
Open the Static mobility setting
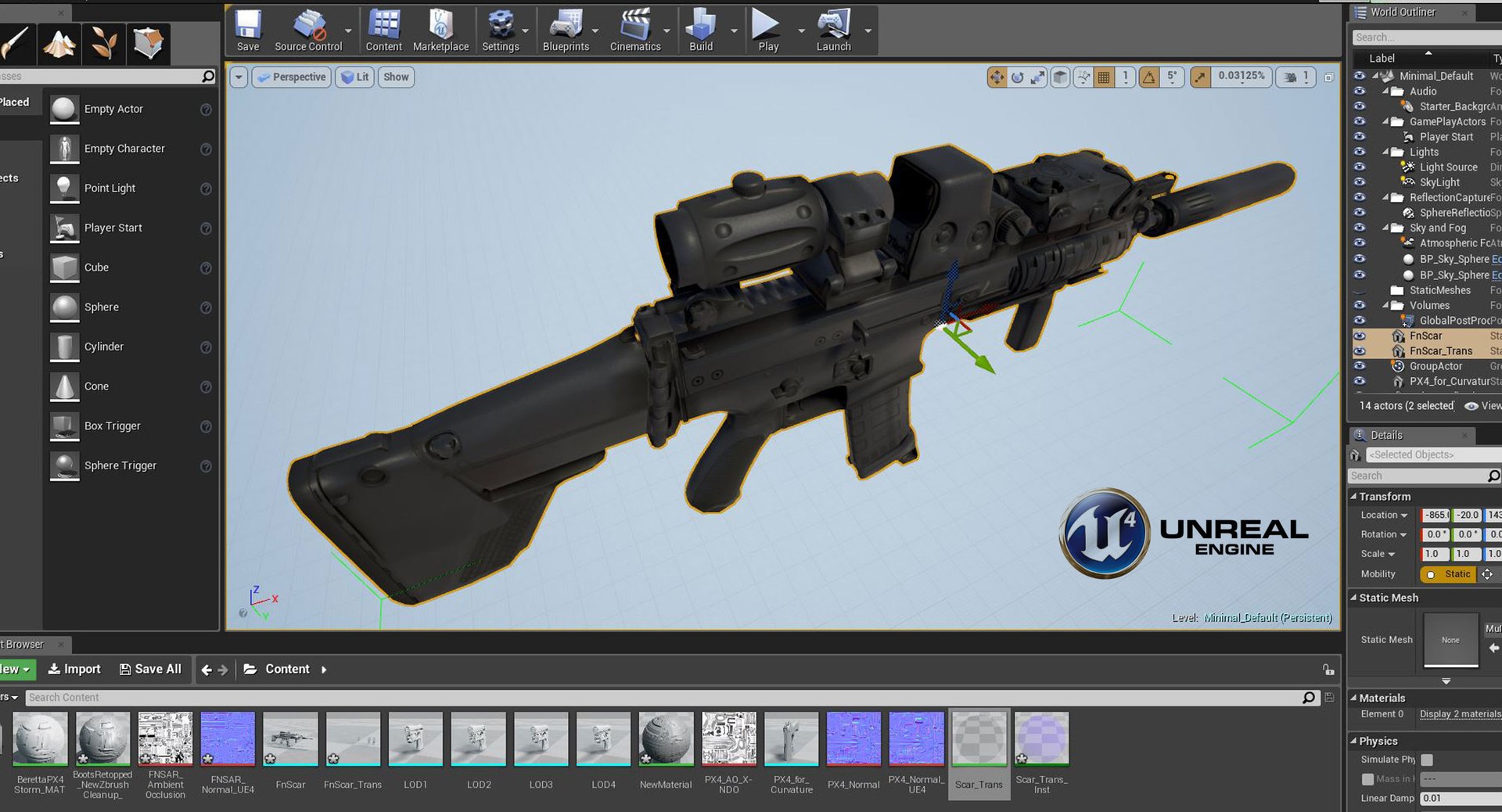tap(1447, 574)
